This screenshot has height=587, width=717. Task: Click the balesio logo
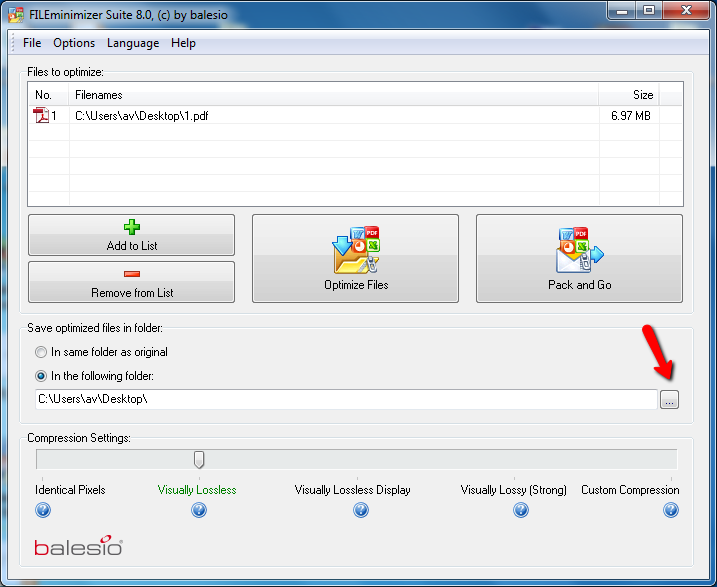(x=78, y=547)
